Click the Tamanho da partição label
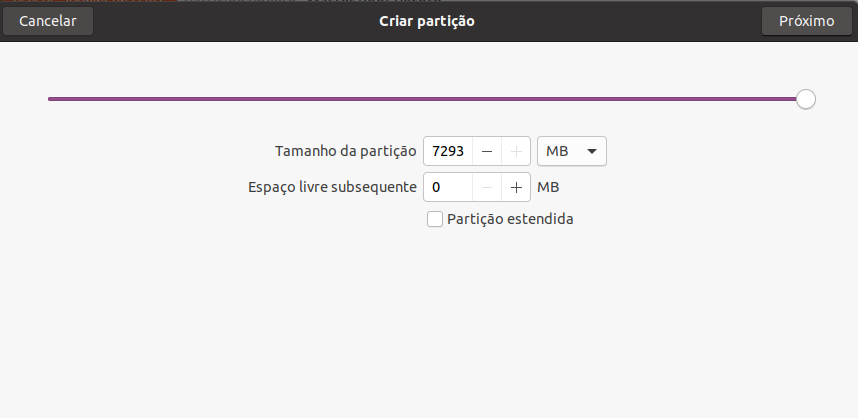858x418 pixels. click(x=345, y=151)
